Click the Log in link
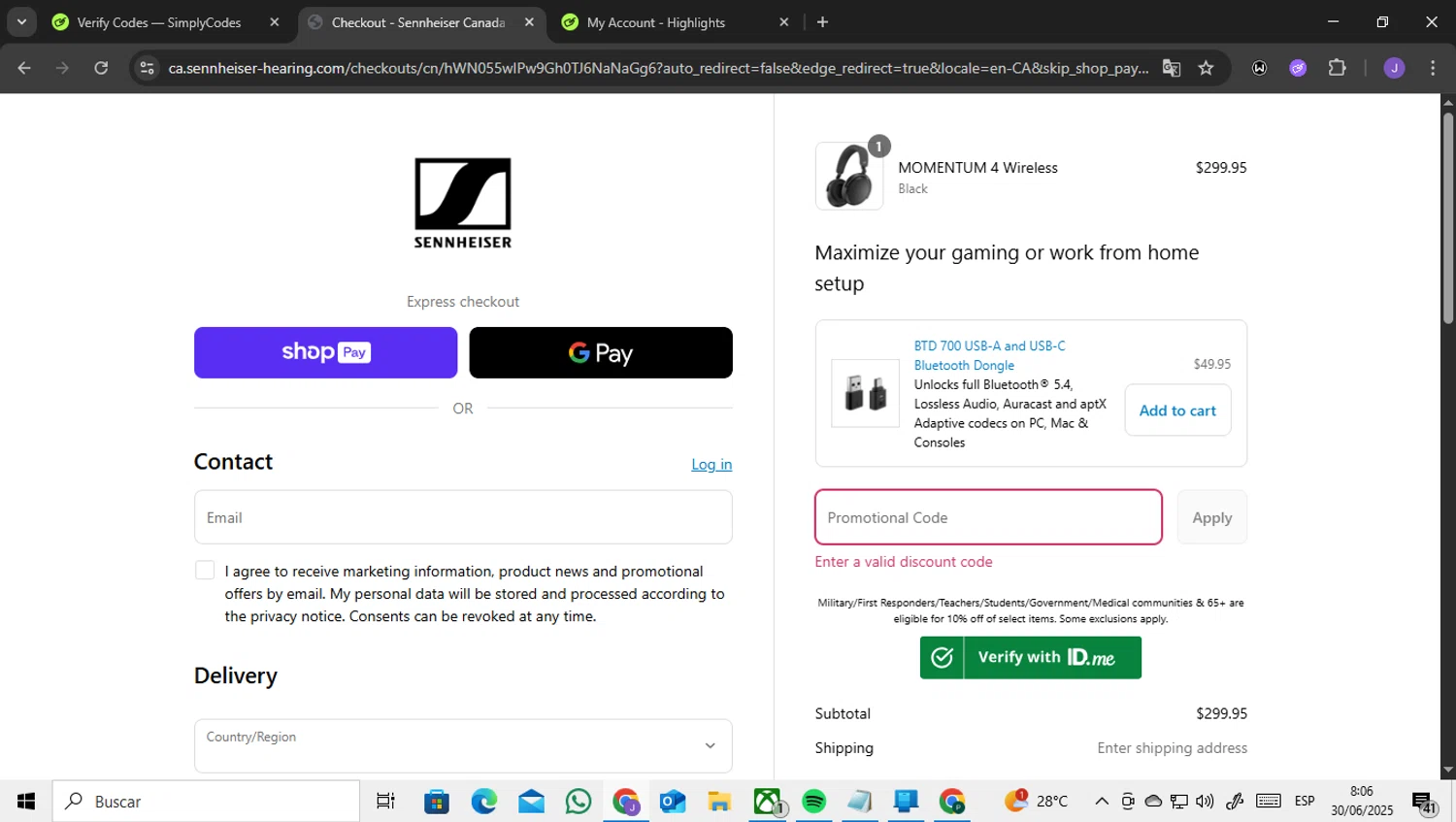The height and width of the screenshot is (822, 1456). click(x=711, y=465)
